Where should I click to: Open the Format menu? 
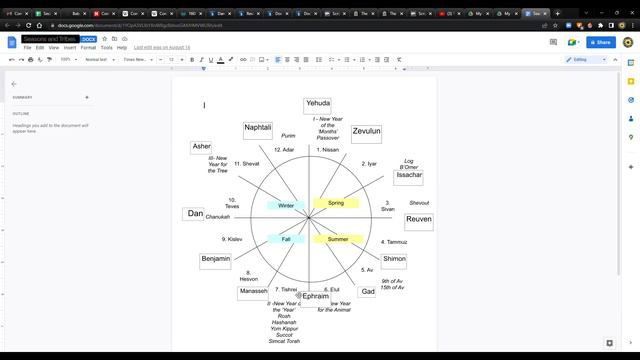tap(88, 48)
